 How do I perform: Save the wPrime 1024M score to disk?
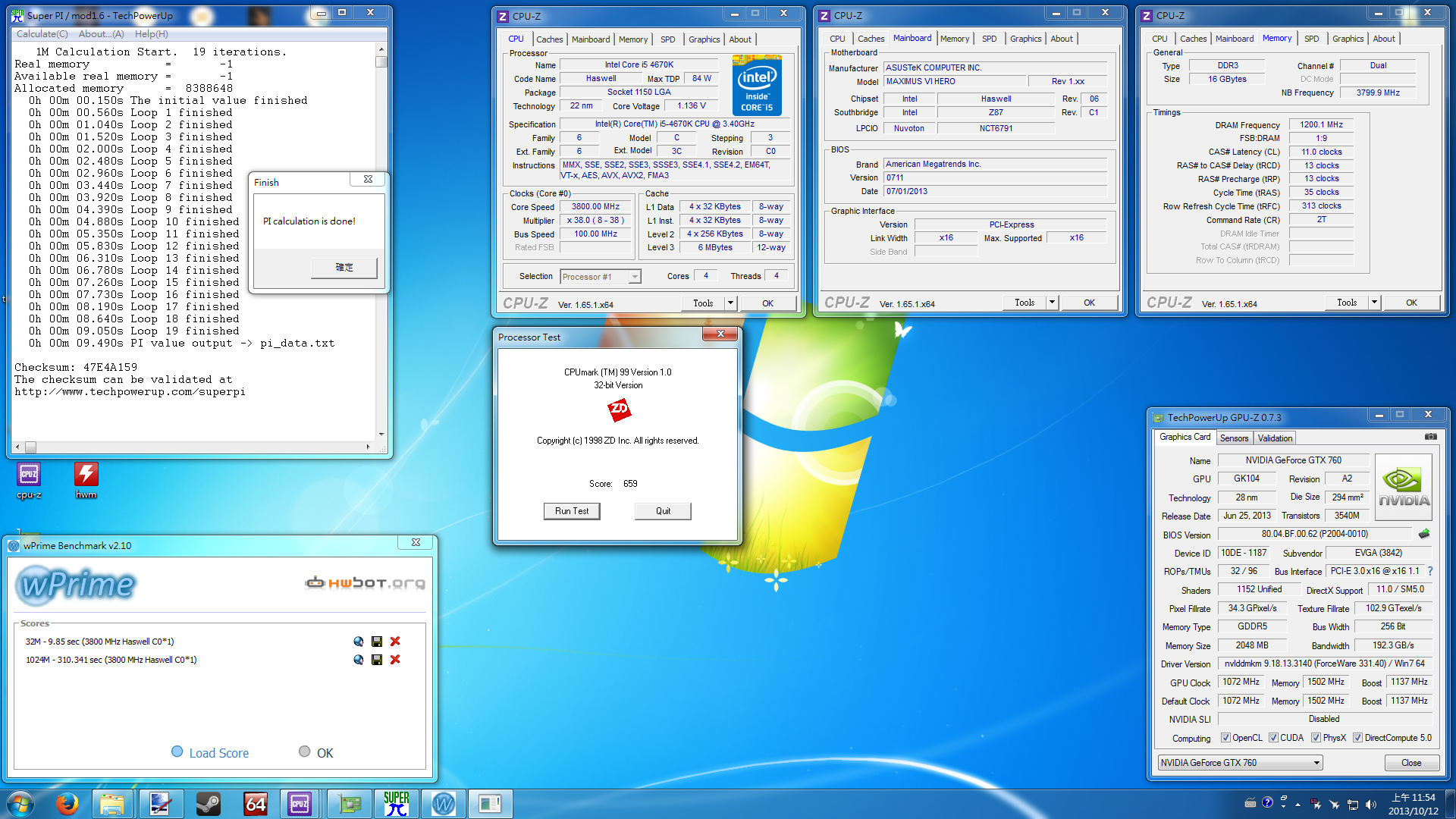(377, 660)
